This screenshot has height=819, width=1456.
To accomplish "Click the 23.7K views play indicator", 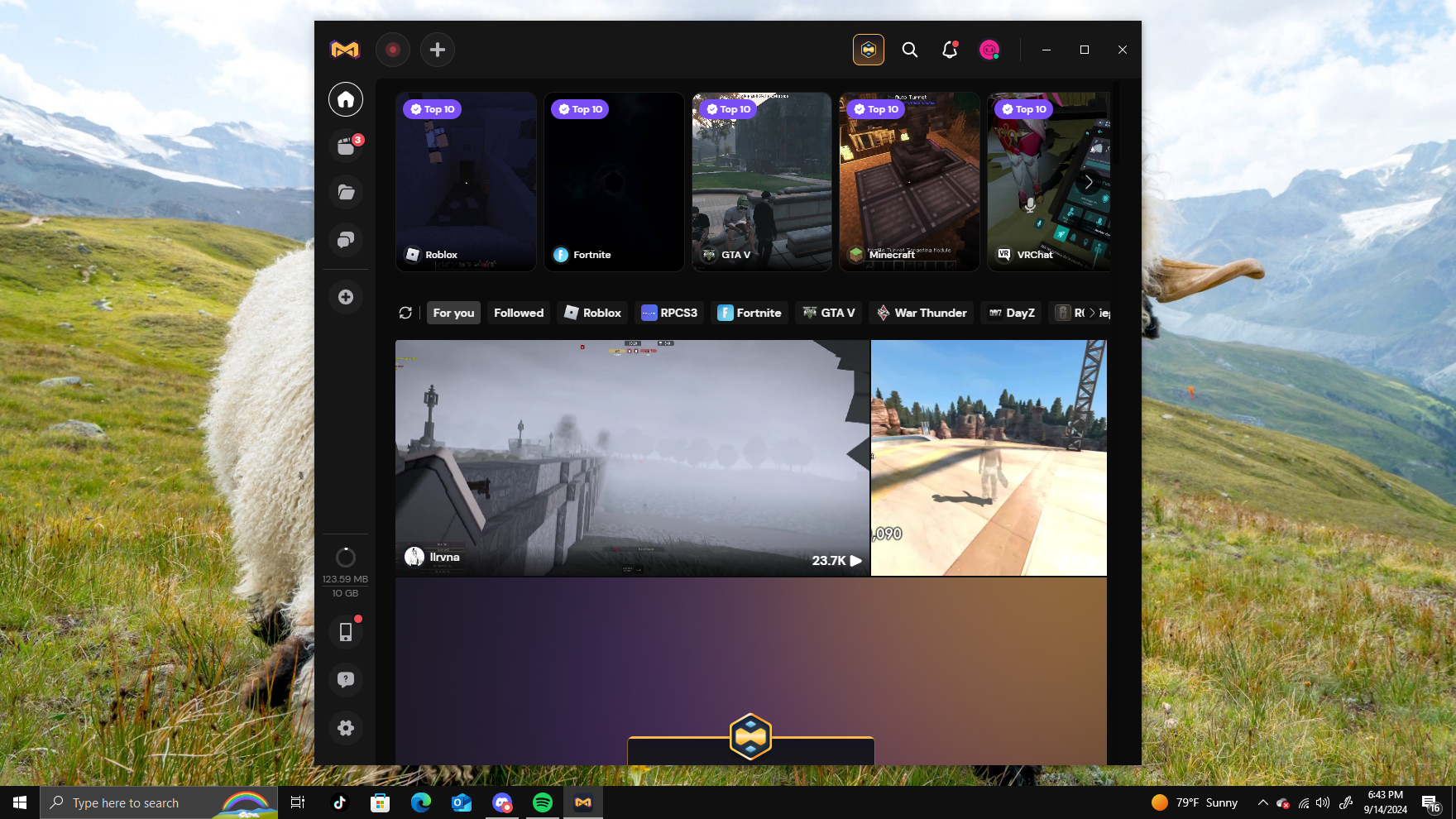I will tap(836, 560).
